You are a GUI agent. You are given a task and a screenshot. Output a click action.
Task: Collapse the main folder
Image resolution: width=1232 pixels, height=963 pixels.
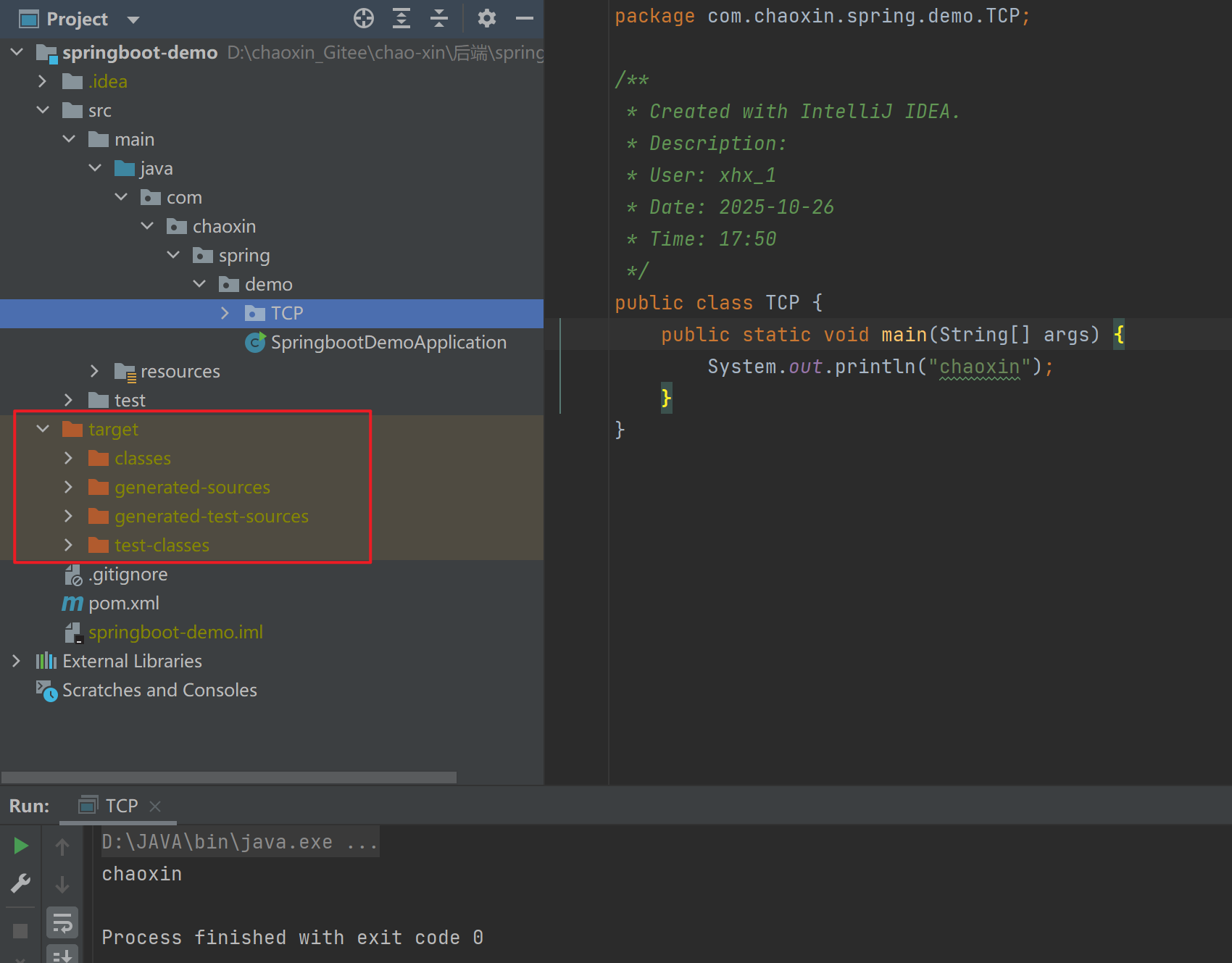pos(69,139)
